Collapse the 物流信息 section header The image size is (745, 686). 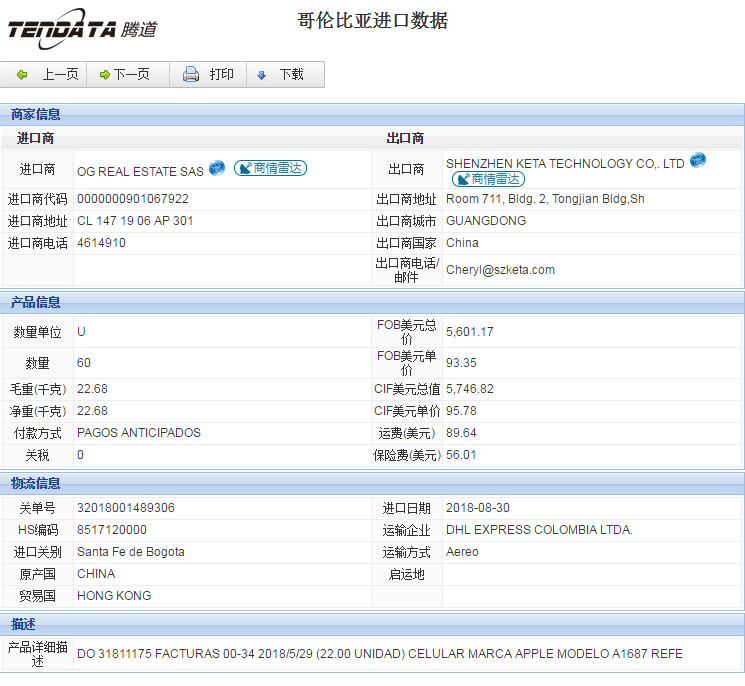[36, 484]
